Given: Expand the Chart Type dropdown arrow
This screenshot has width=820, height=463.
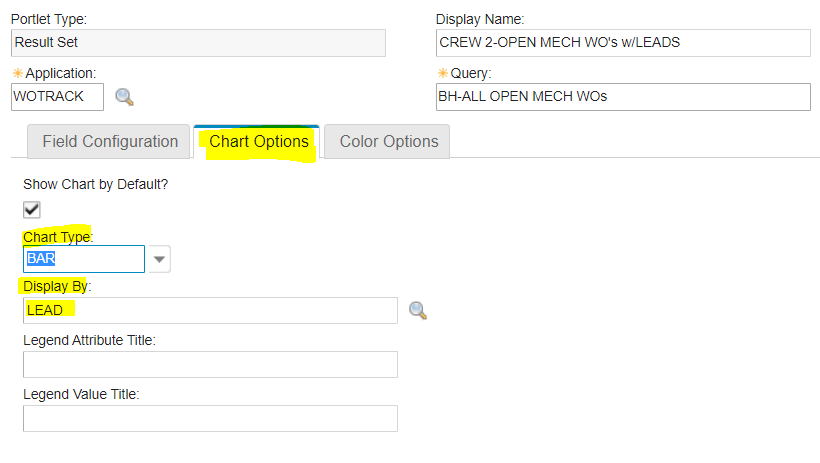Looking at the screenshot, I should tap(159, 259).
